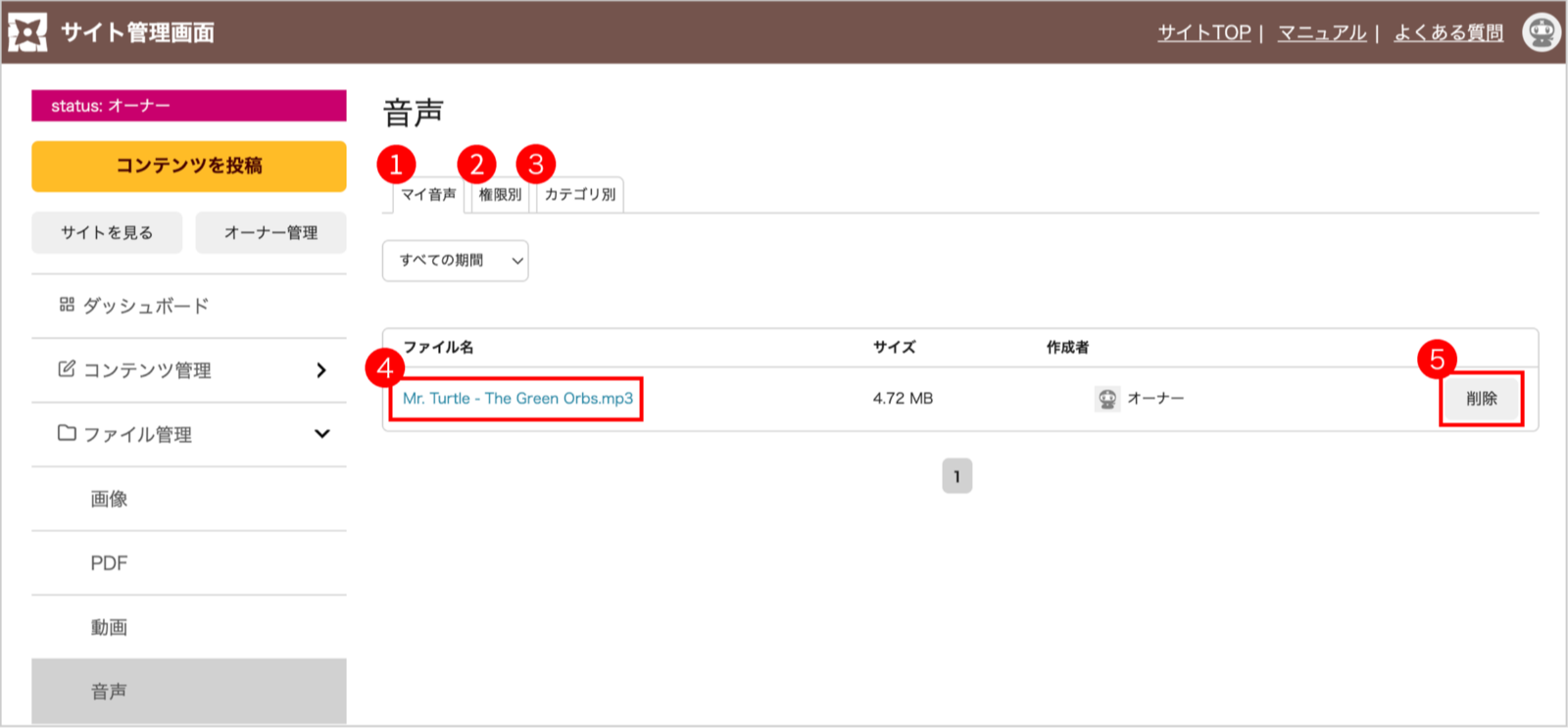Viewport: 1568px width, 728px height.
Task: Collapse the ファイル管理 section chevron
Action: pyautogui.click(x=321, y=434)
